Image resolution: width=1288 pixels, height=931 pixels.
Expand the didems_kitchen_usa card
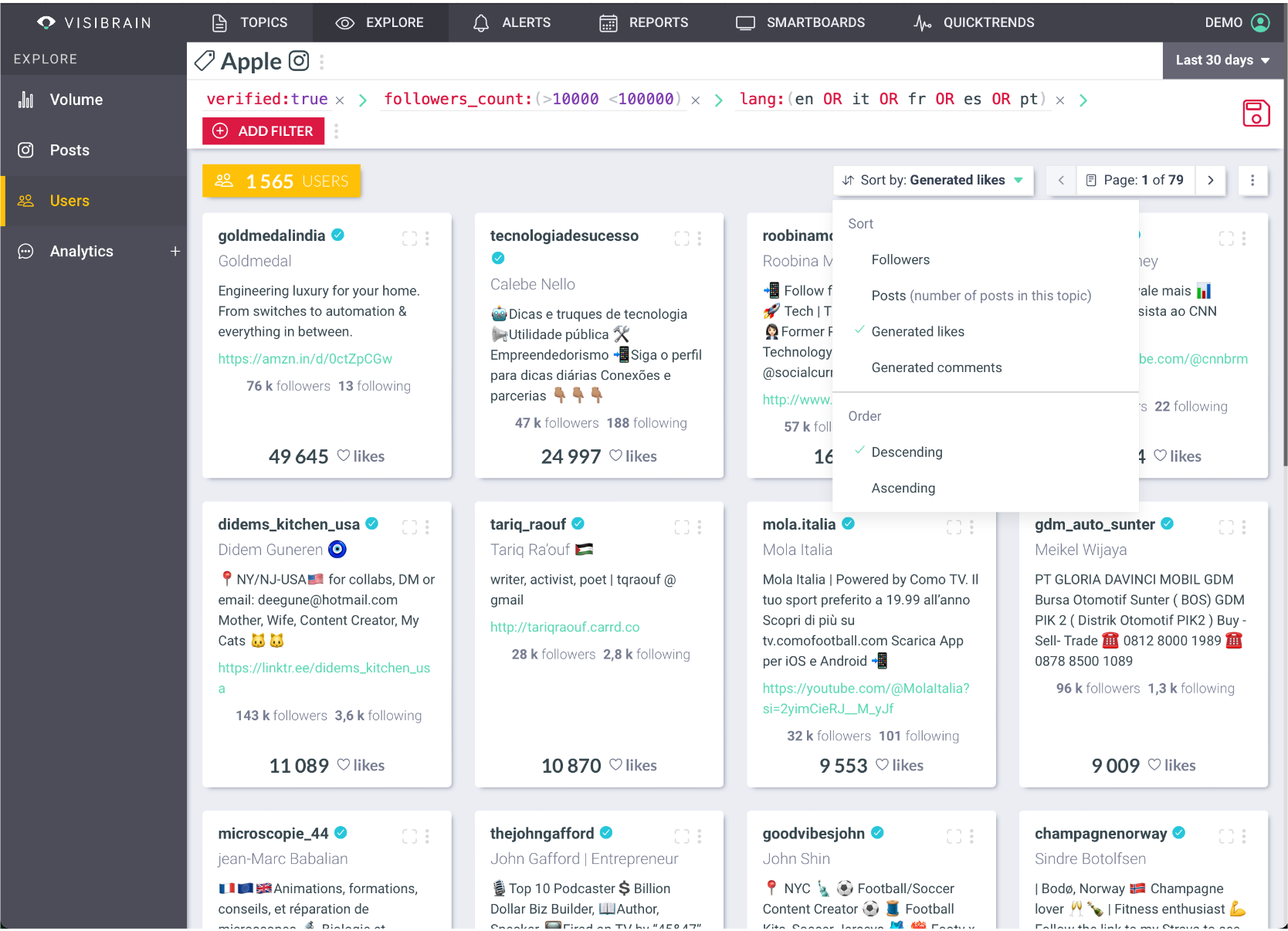(x=409, y=527)
